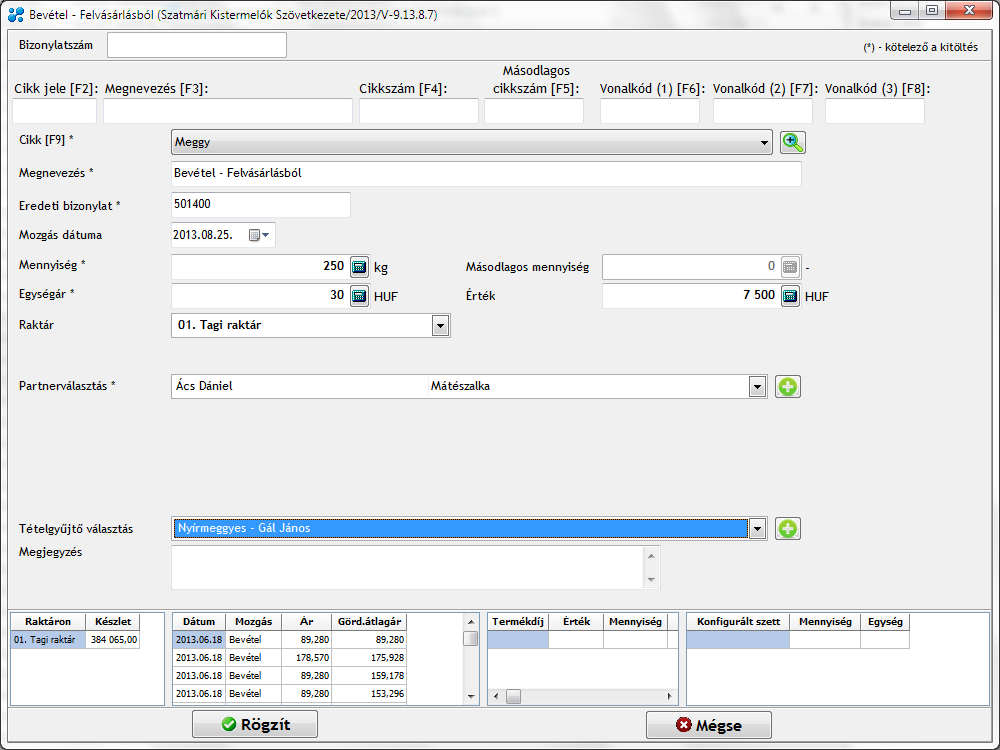Click the Másodlagos mennyiség field showing 0
This screenshot has width=1000, height=750.
coord(691,267)
